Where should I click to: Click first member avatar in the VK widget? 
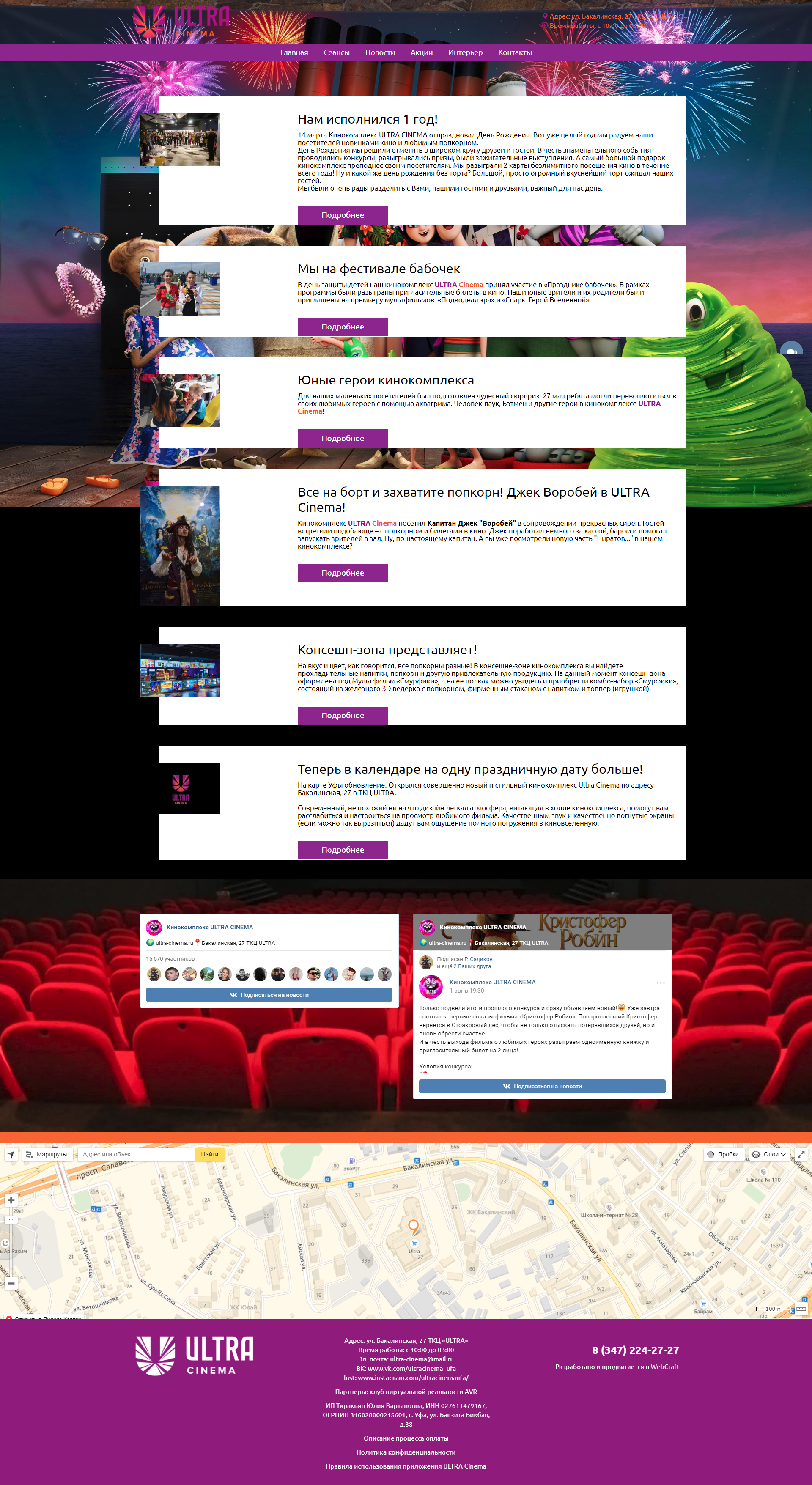point(154,974)
